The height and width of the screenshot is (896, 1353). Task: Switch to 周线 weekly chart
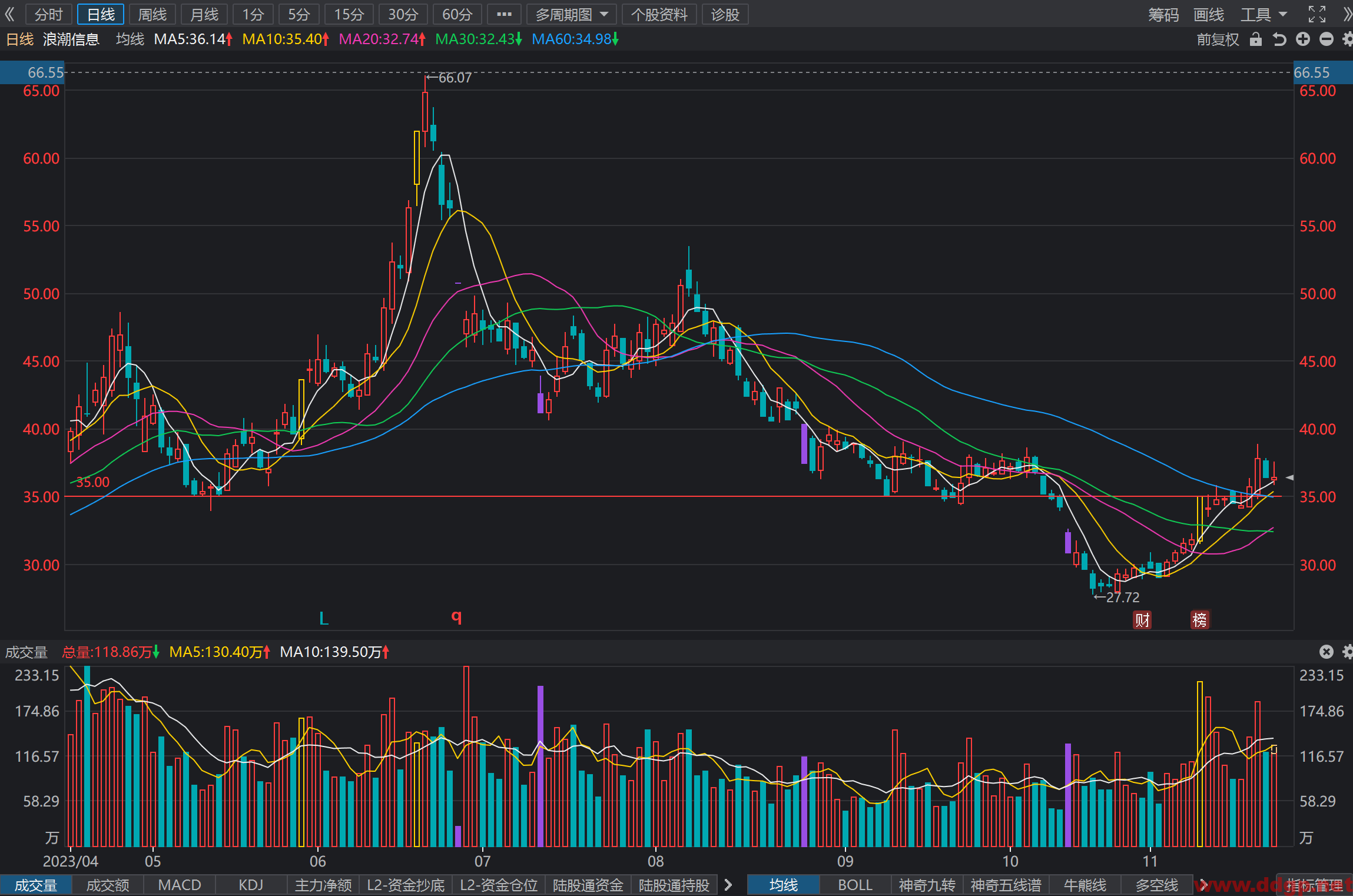152,14
